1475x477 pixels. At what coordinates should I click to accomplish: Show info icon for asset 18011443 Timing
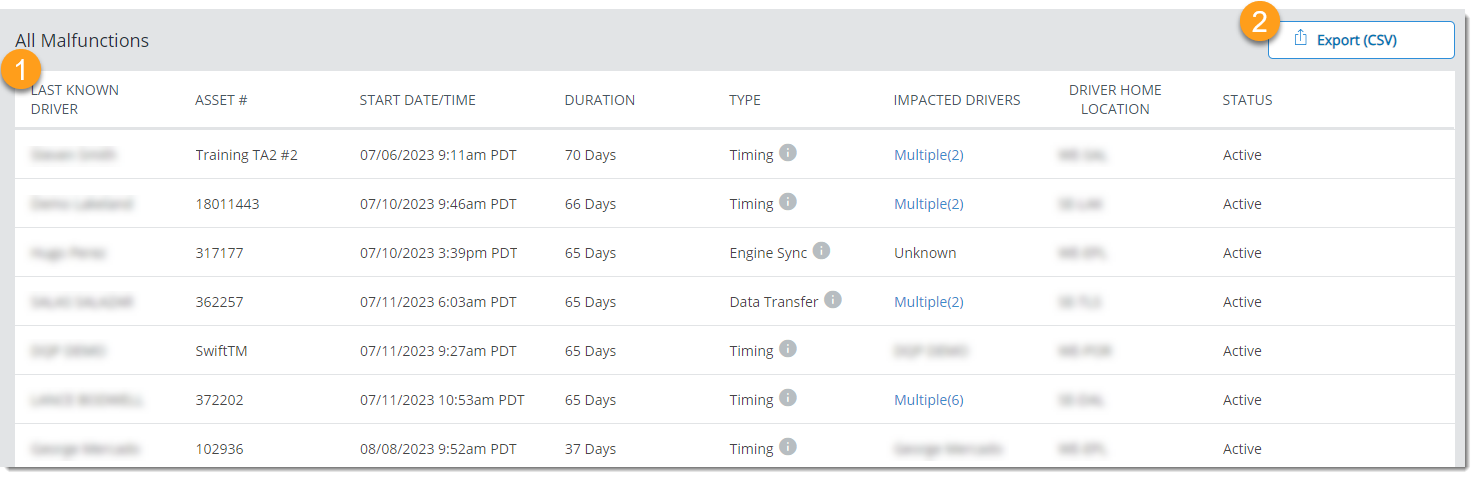(788, 202)
